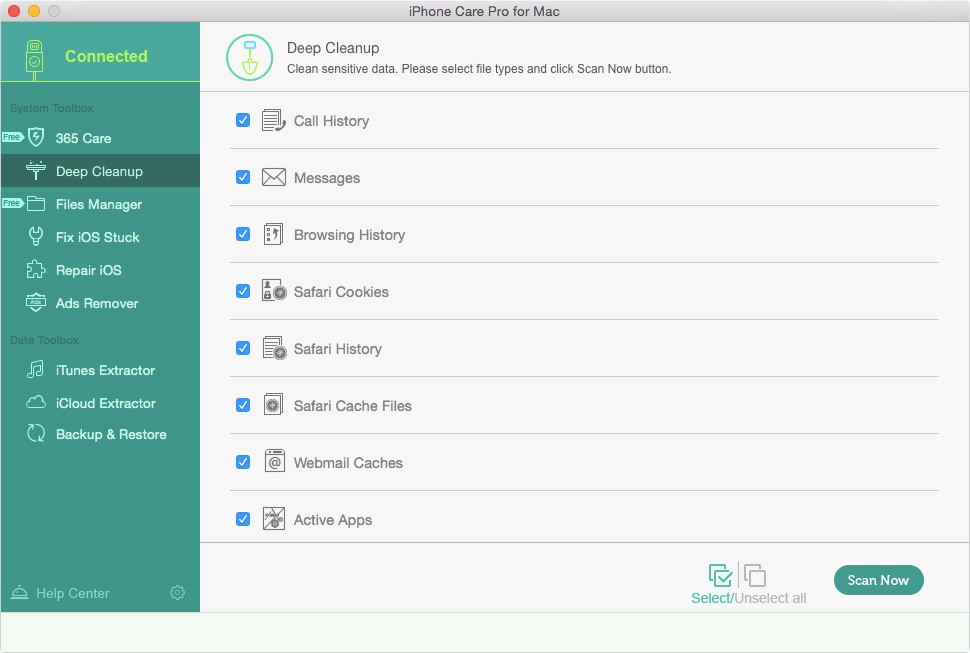This screenshot has width=970, height=653.
Task: Click the Select all checkmark icon
Action: 721,575
